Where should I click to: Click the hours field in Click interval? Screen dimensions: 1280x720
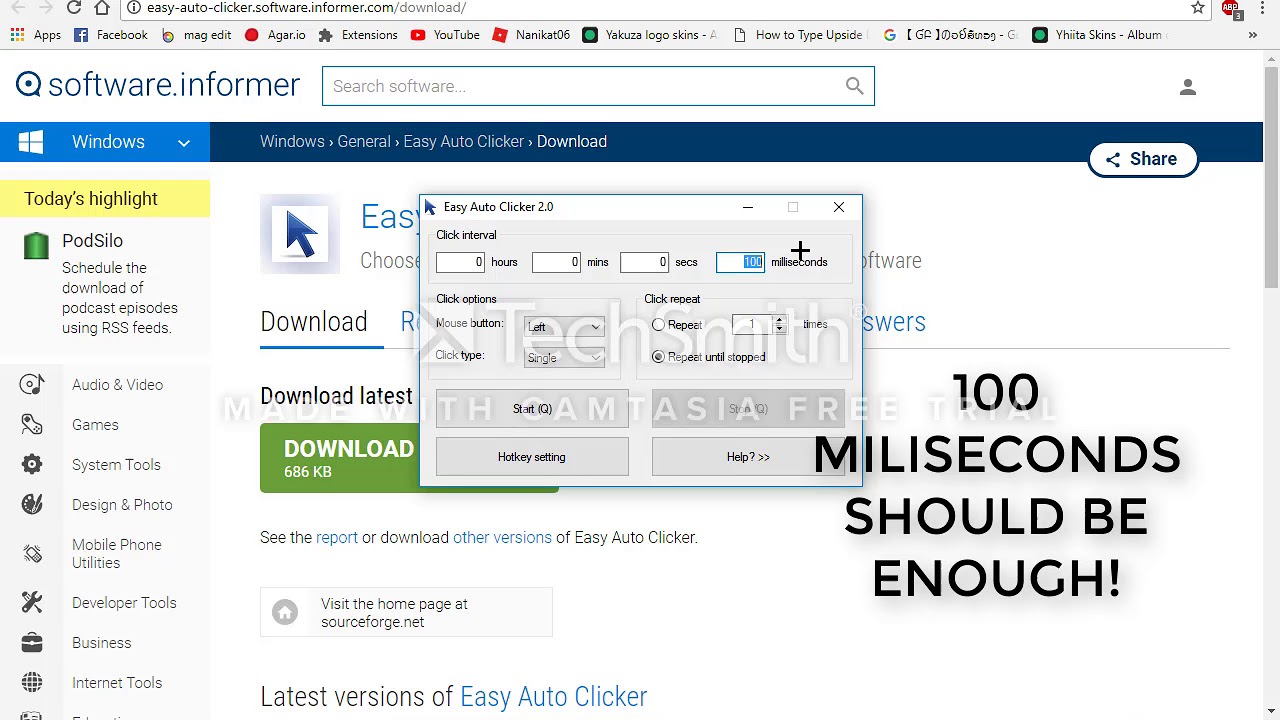pos(460,262)
